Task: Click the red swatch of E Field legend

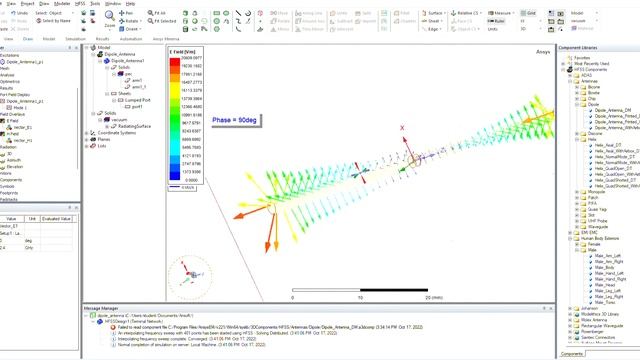Action: click(x=175, y=62)
